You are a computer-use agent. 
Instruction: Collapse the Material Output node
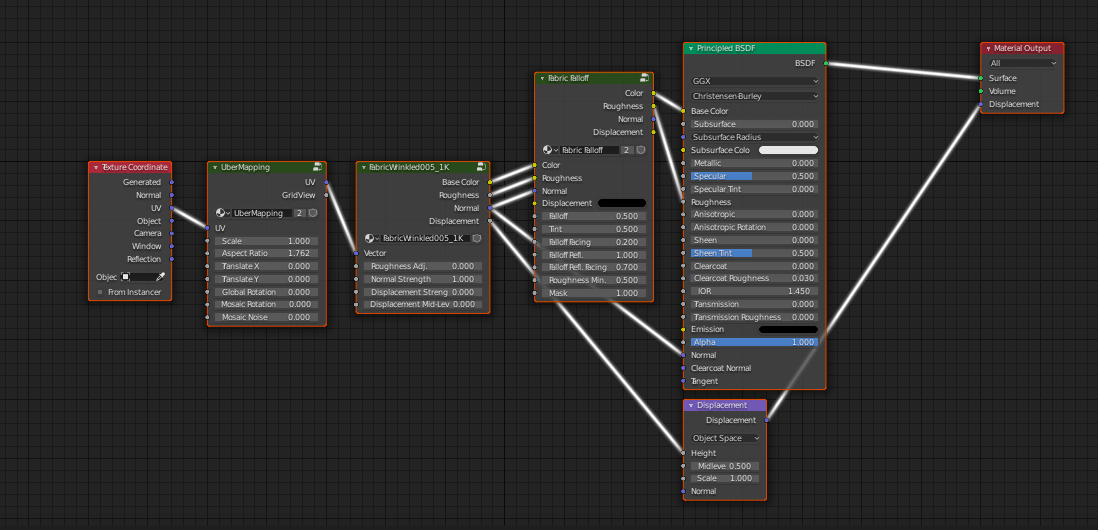click(988, 49)
